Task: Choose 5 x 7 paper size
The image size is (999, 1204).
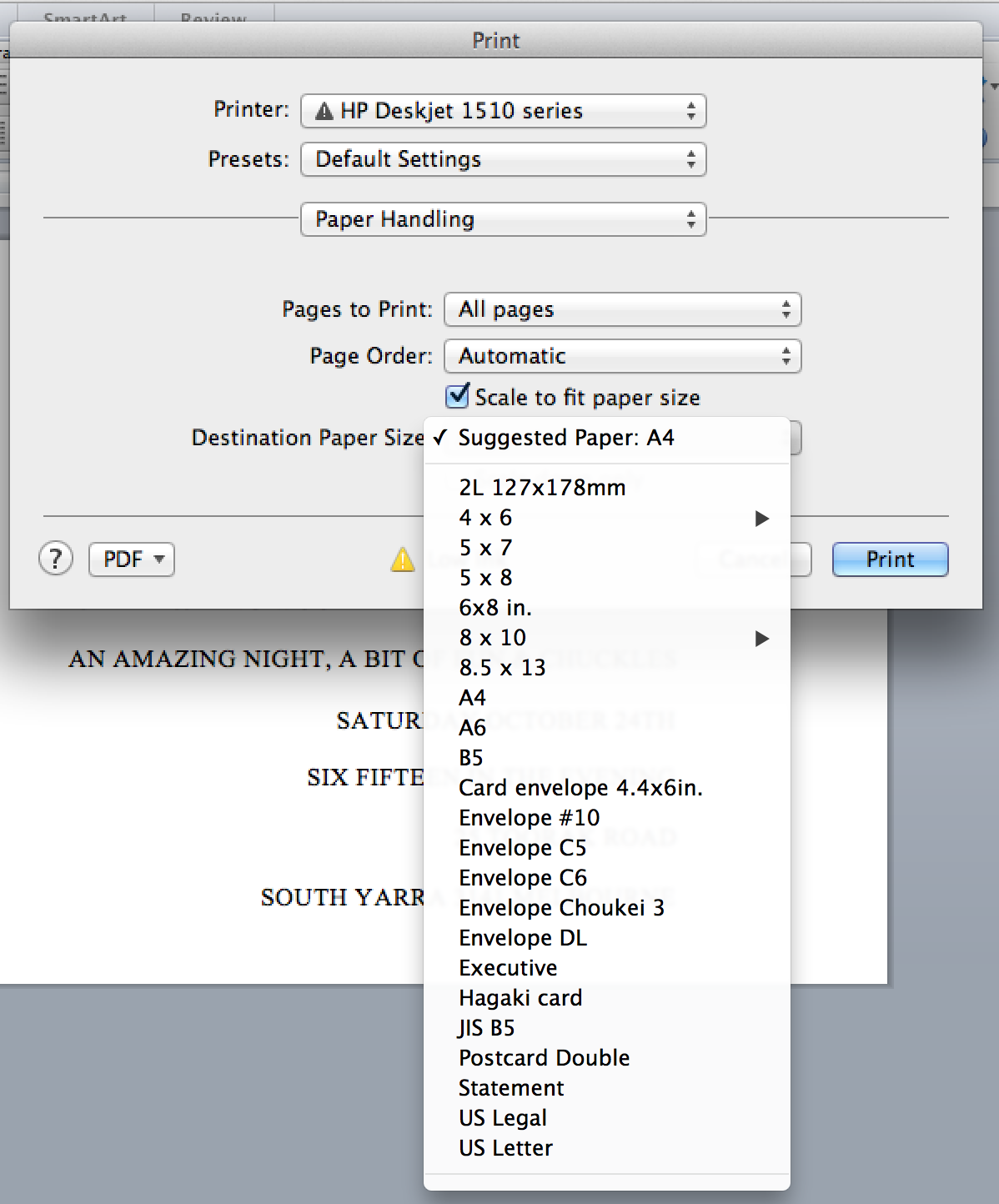Action: coord(606,548)
